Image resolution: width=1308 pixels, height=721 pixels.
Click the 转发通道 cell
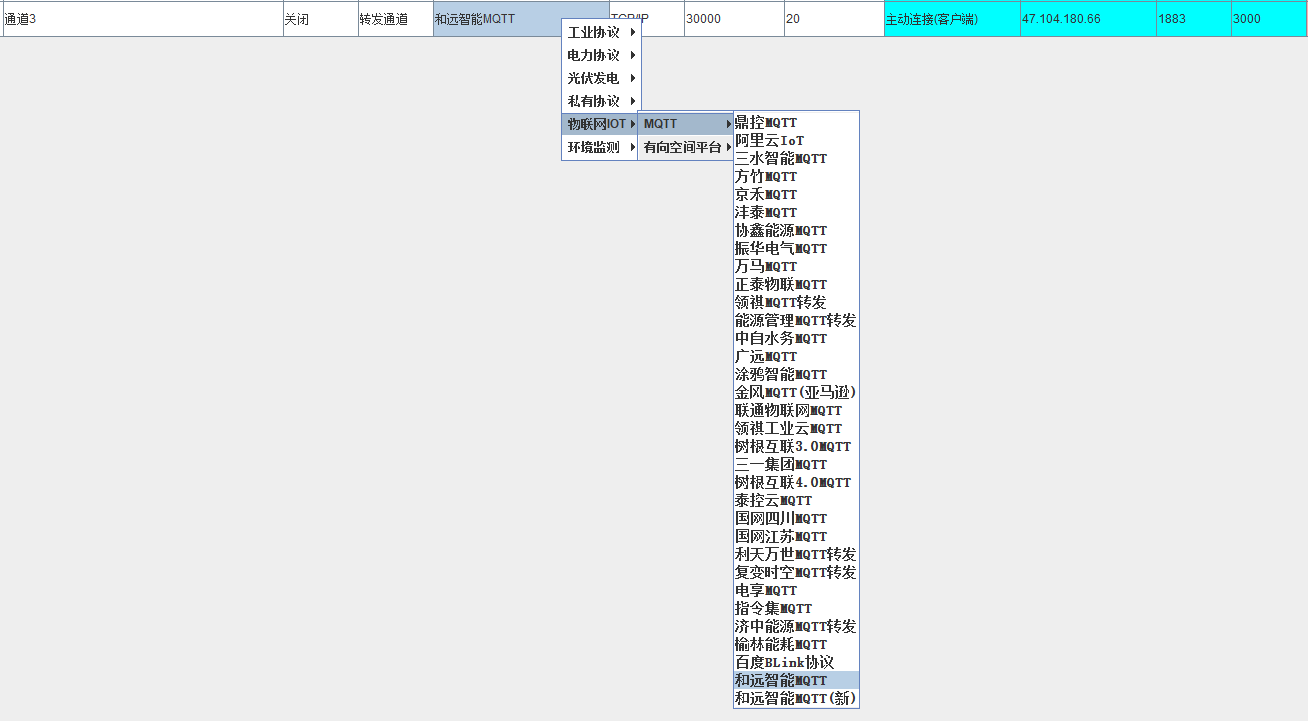pos(396,19)
